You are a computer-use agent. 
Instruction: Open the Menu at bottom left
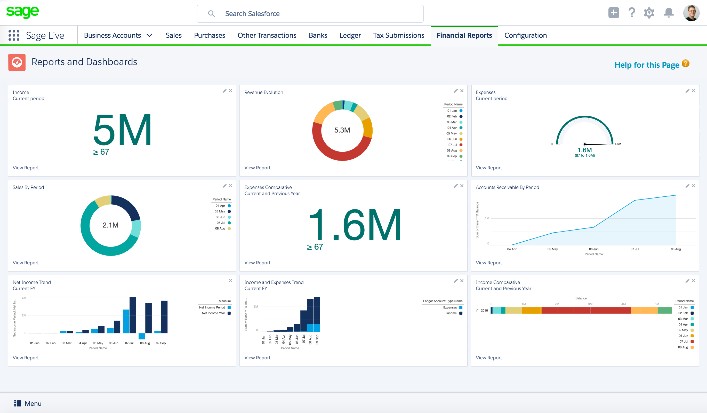click(28, 403)
